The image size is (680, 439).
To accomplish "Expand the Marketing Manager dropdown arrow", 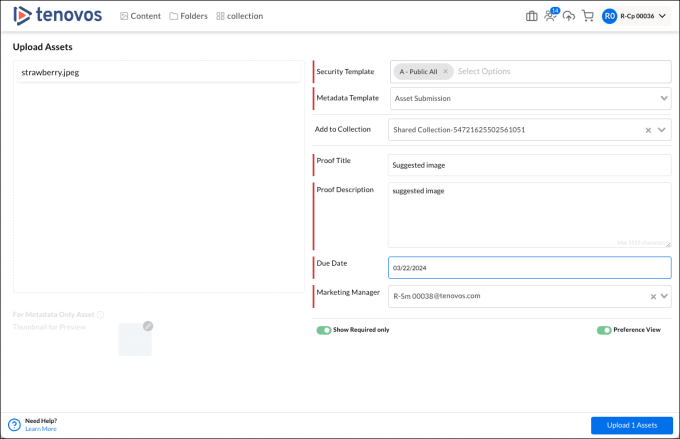I will point(664,296).
